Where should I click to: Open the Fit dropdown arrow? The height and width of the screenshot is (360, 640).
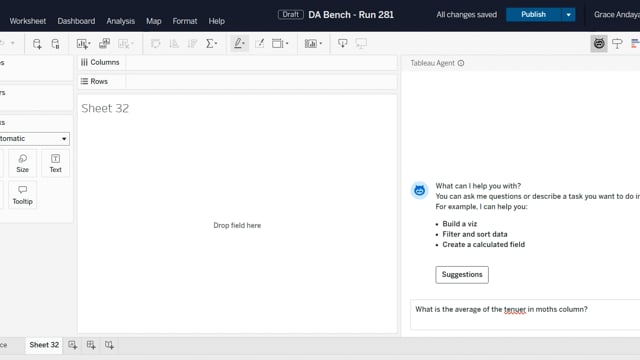tap(287, 43)
